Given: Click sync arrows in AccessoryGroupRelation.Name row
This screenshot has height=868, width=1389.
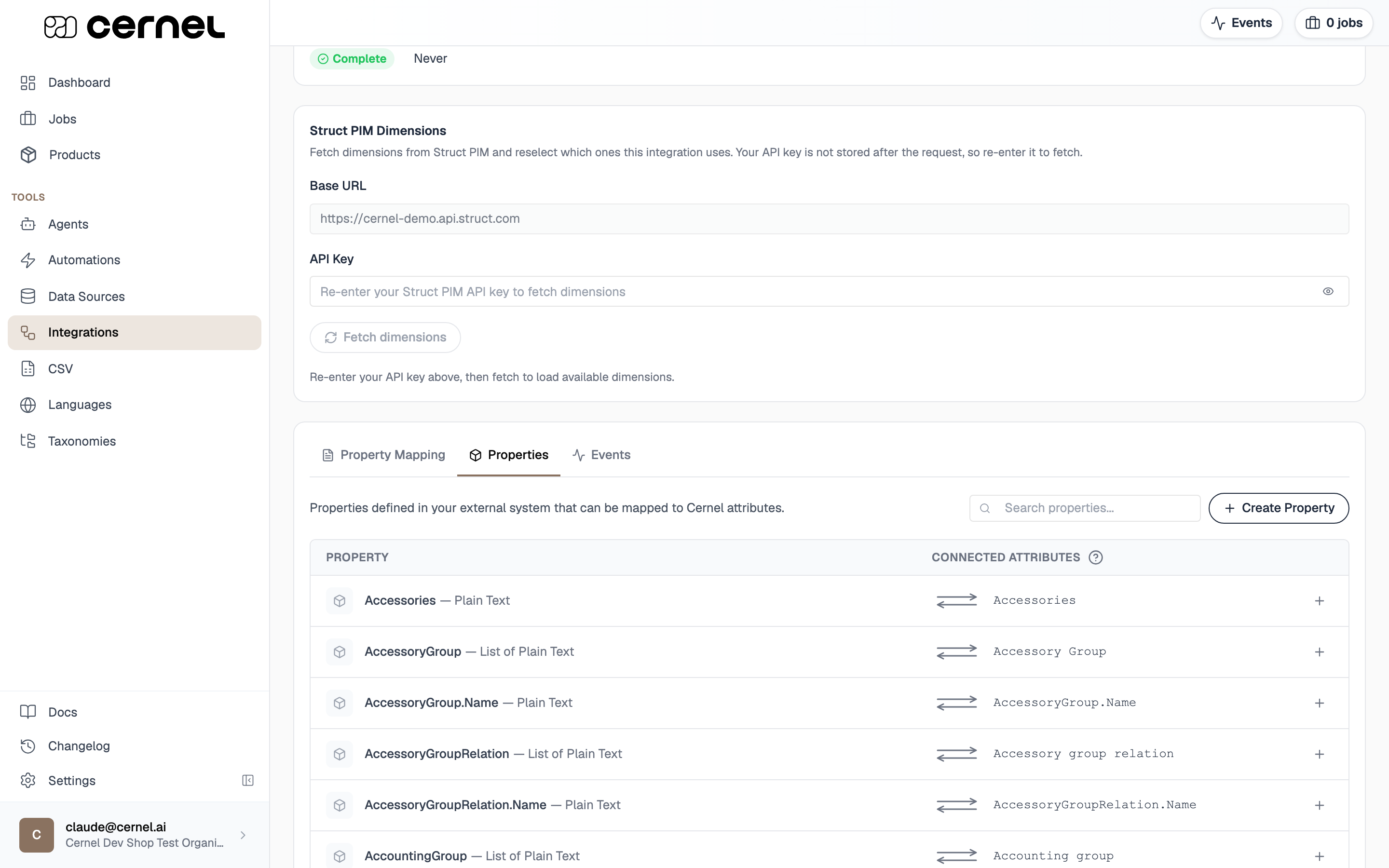Looking at the screenshot, I should [957, 805].
